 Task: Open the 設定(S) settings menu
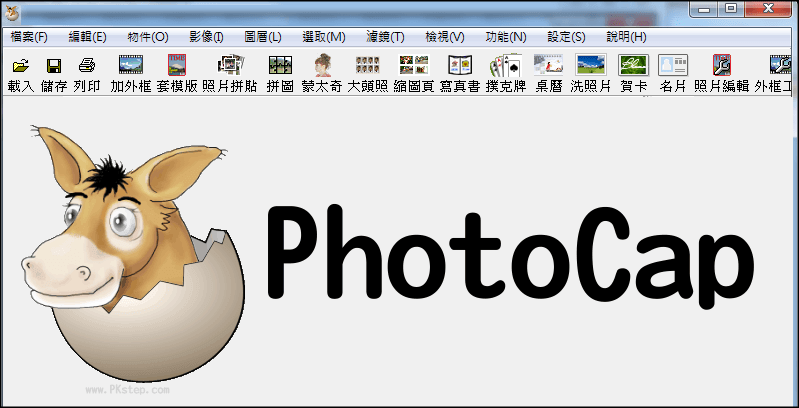[x=566, y=37]
